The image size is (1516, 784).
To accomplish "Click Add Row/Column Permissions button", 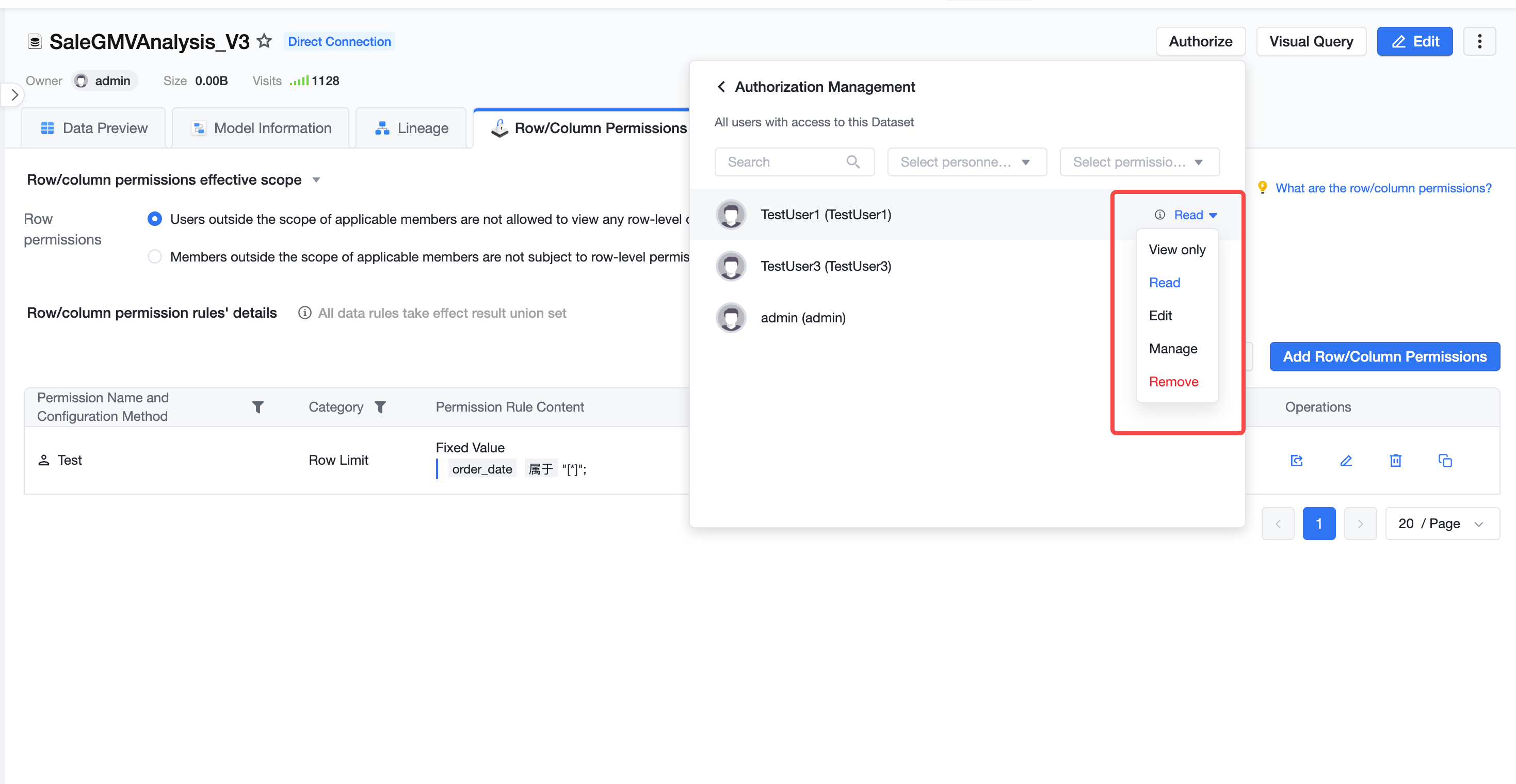I will coord(1385,356).
